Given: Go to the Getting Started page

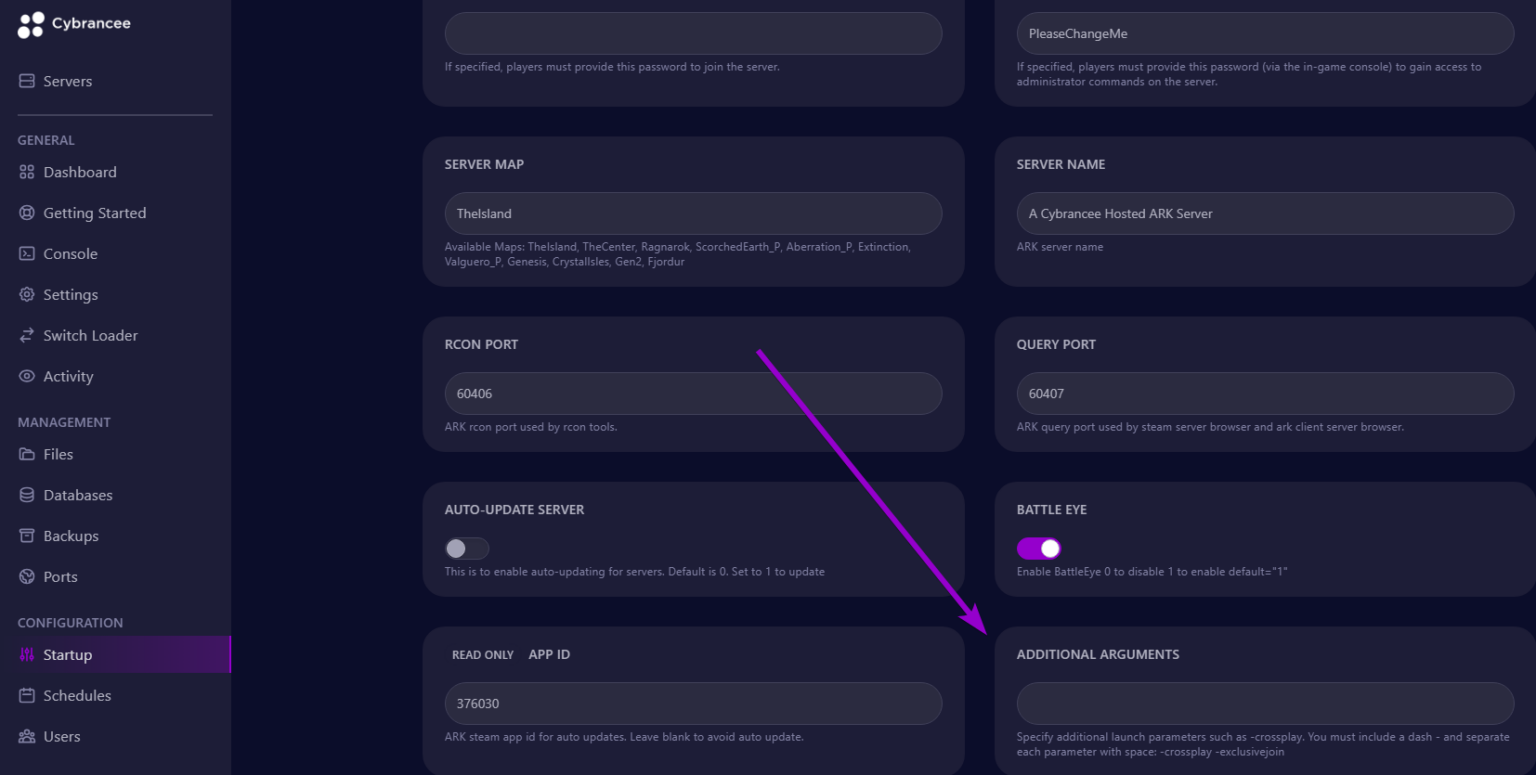Looking at the screenshot, I should point(94,213).
